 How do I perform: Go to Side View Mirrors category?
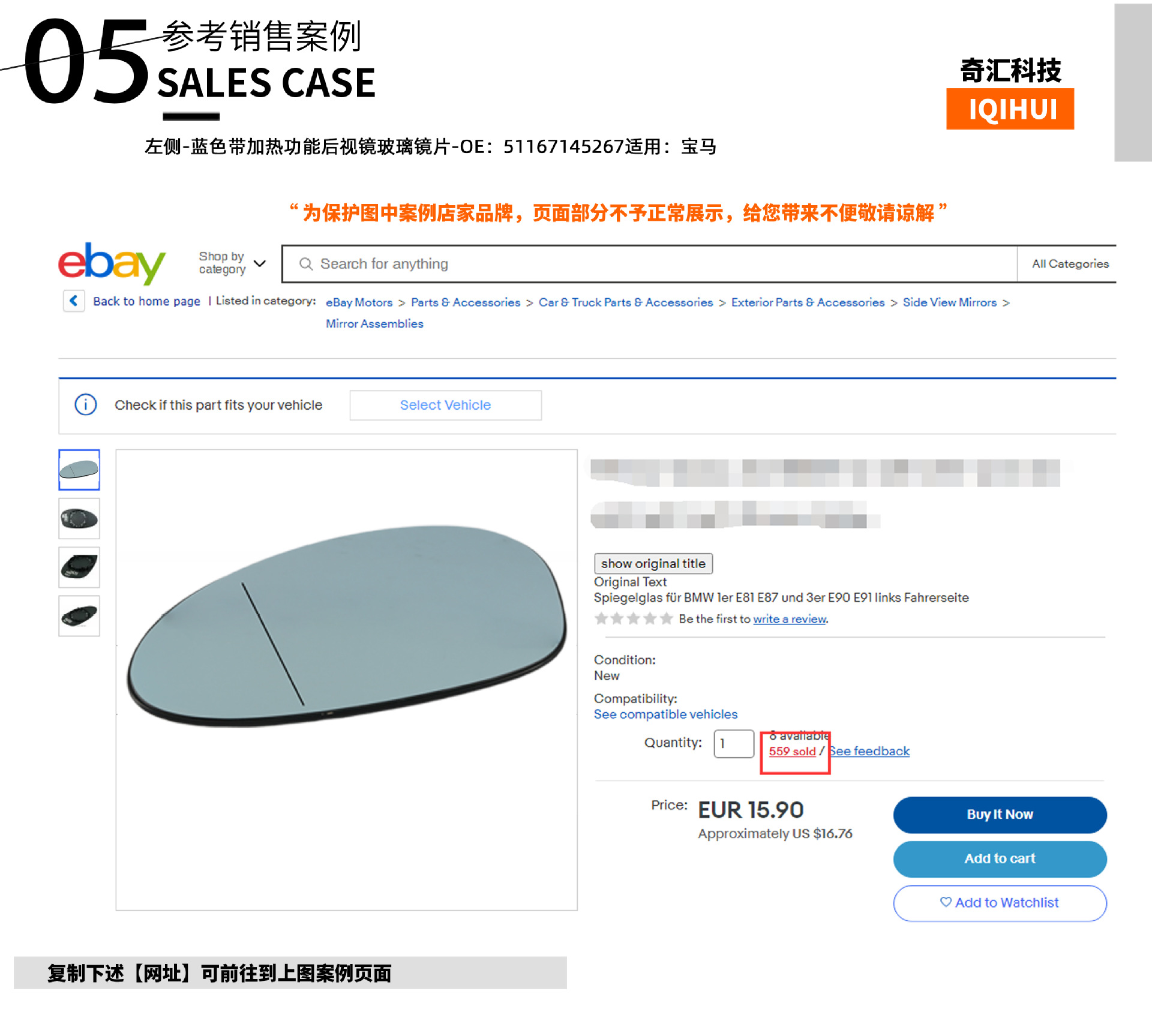tap(949, 302)
